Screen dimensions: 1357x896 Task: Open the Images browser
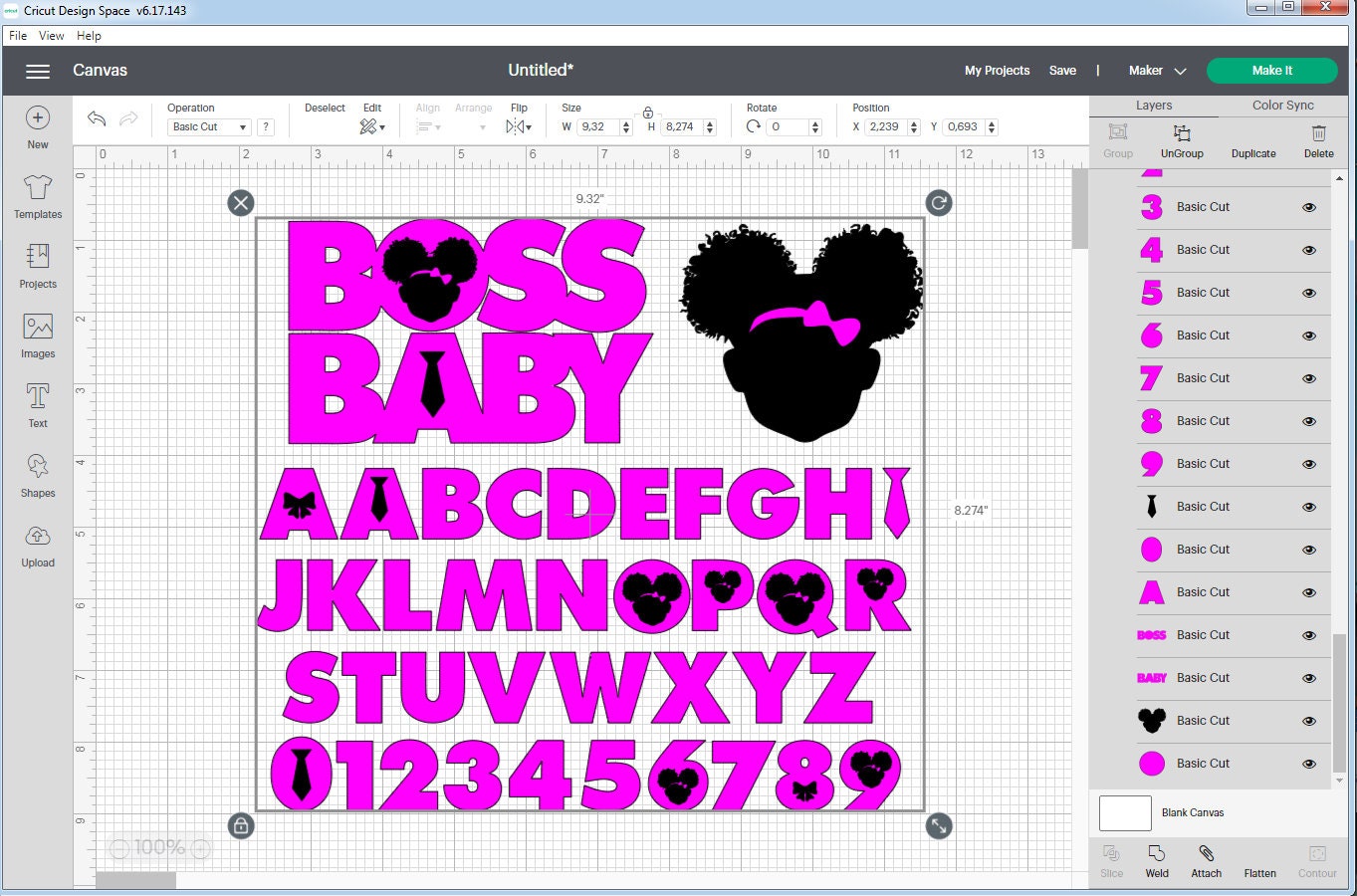point(37,334)
